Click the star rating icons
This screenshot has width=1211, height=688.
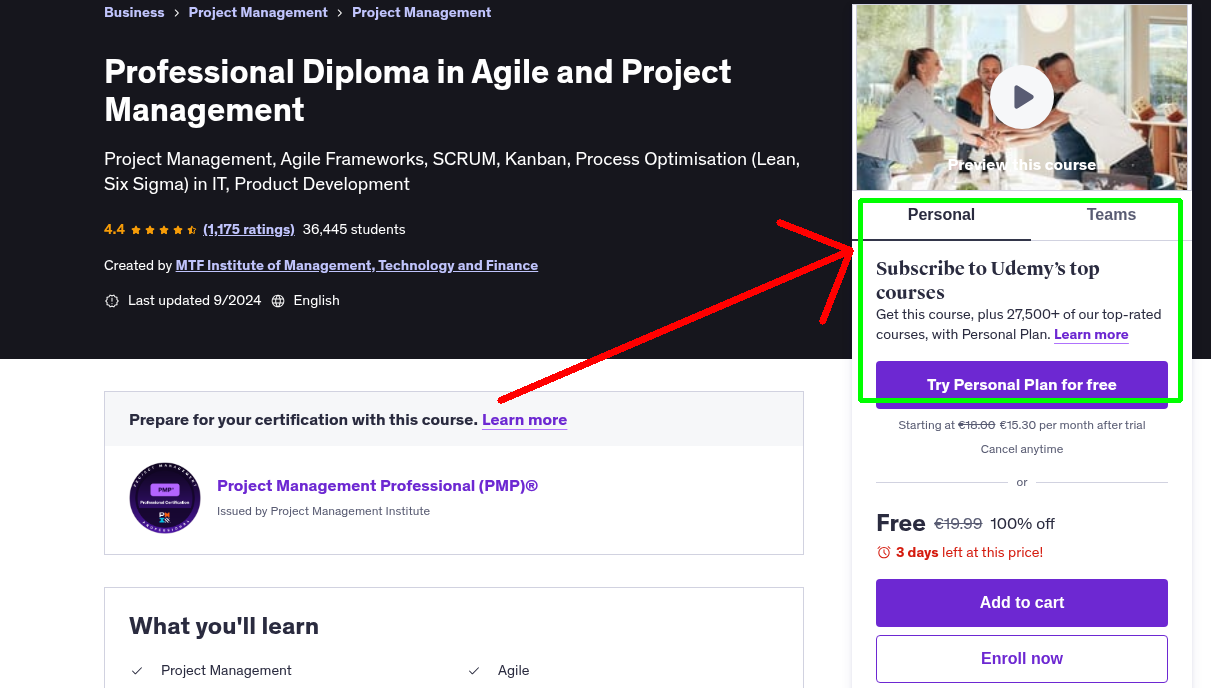(164, 230)
